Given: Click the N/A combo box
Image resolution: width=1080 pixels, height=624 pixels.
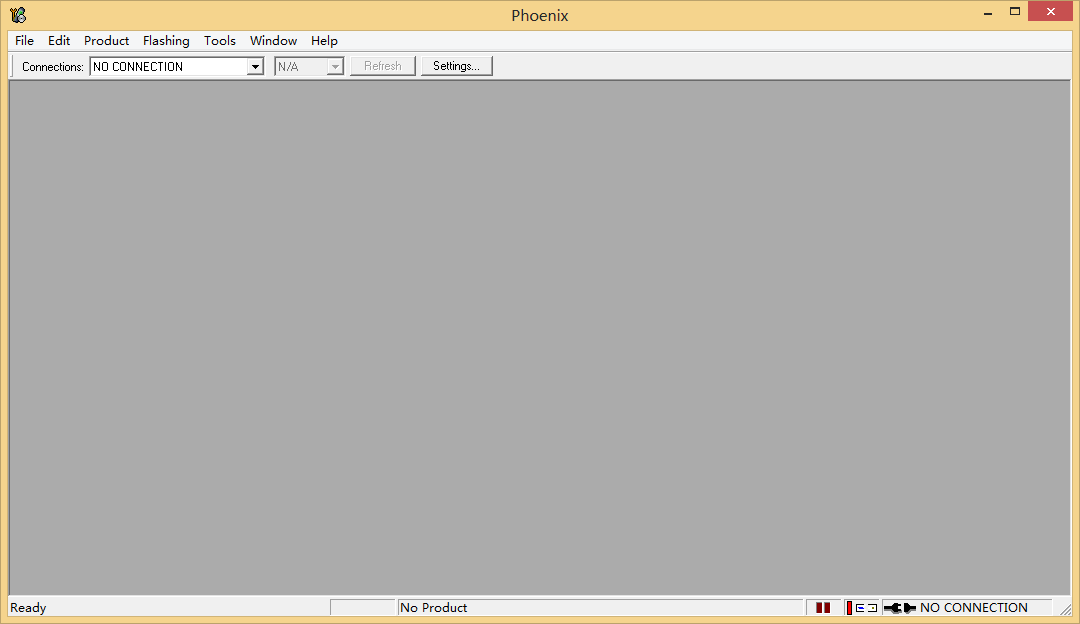Looking at the screenshot, I should [309, 66].
